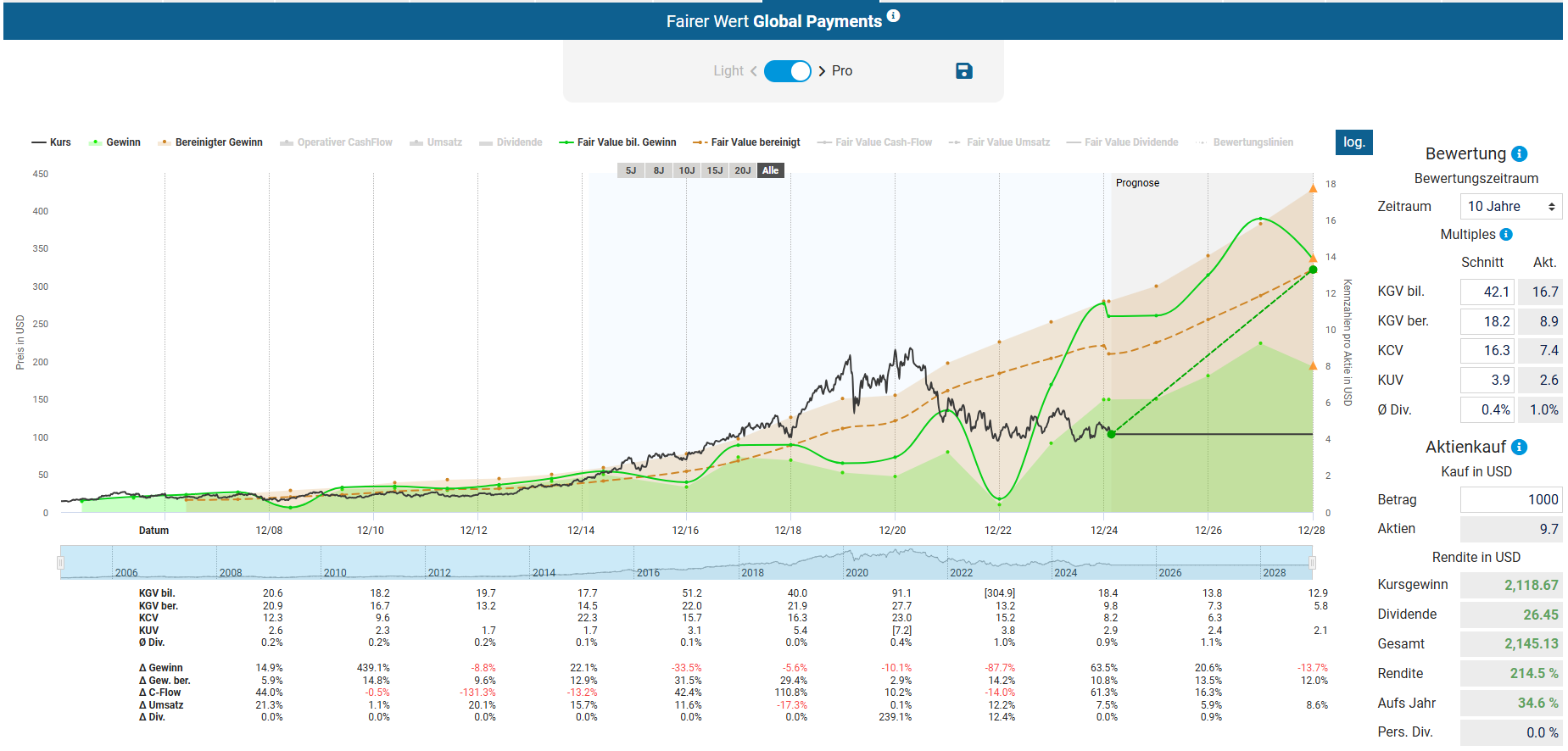The width and height of the screenshot is (1568, 751).
Task: Open info icon next to Global Payments title
Action: point(893,16)
